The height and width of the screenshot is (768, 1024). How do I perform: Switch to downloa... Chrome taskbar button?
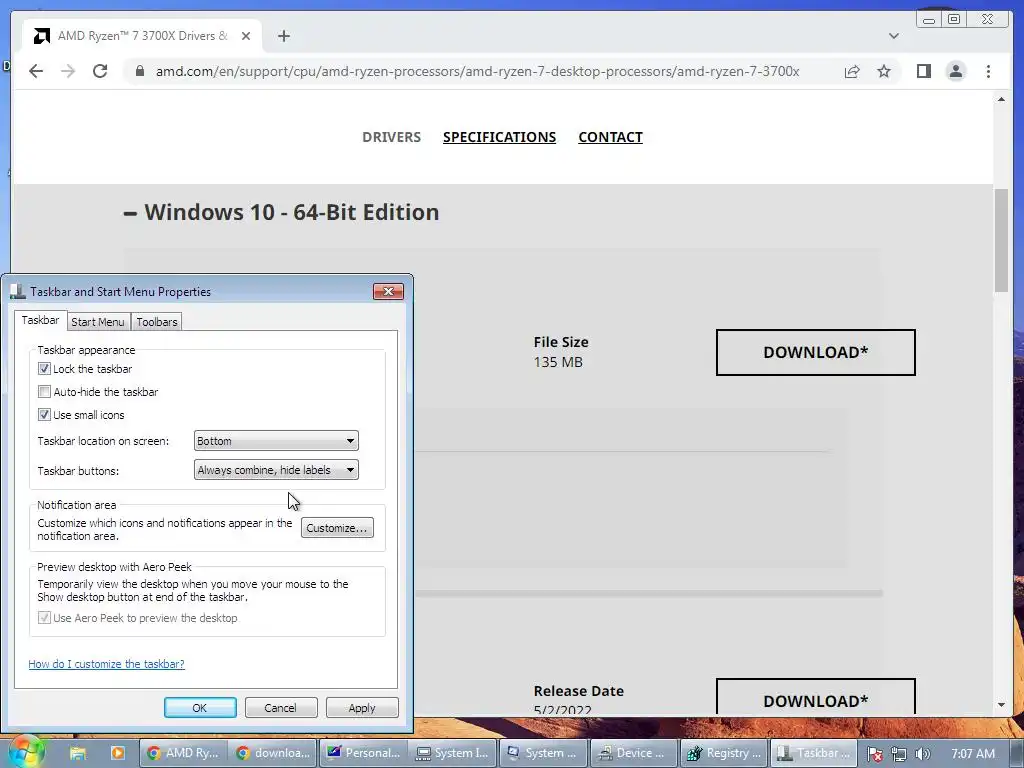(273, 753)
